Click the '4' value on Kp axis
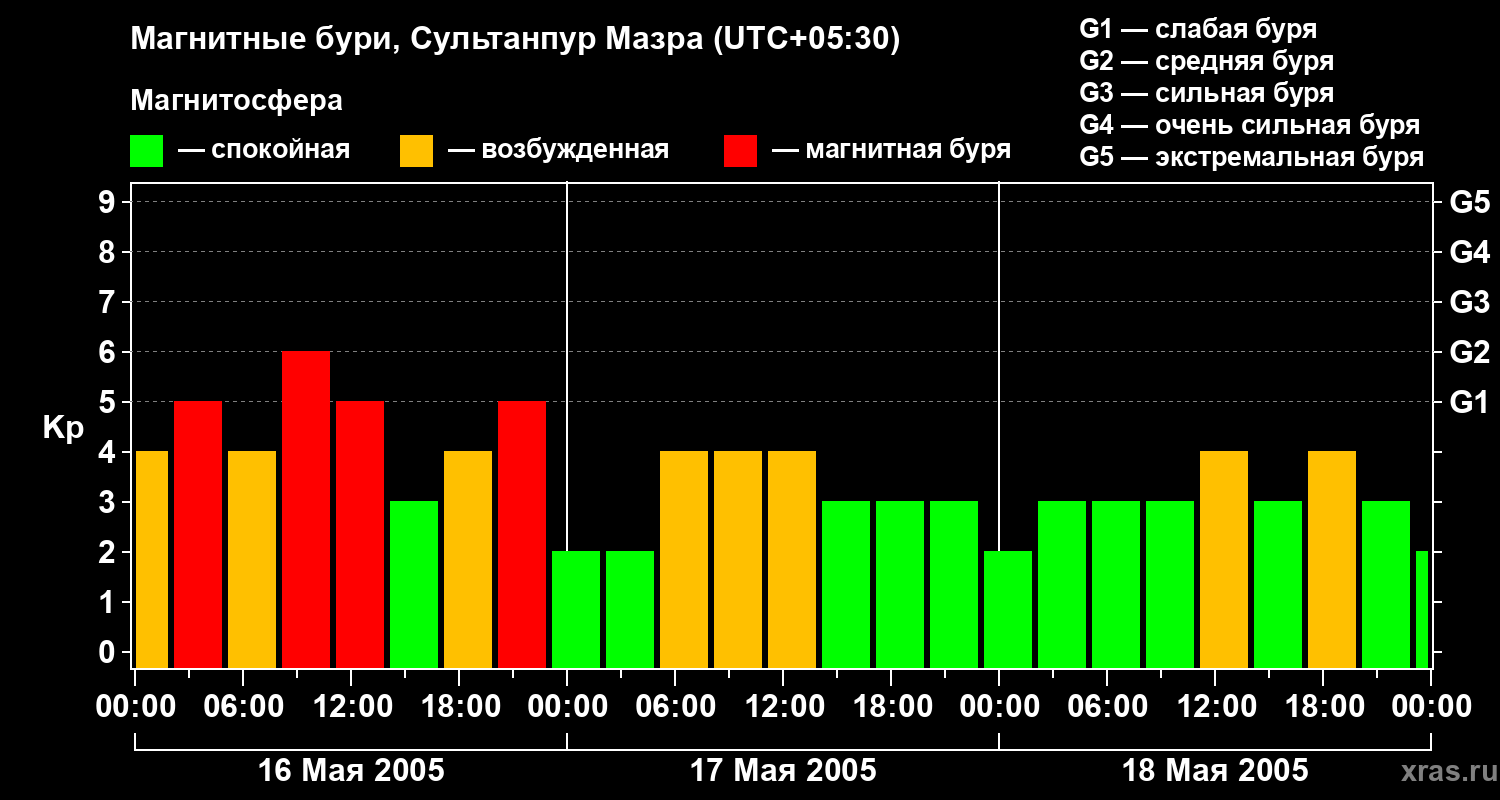 click(x=109, y=452)
